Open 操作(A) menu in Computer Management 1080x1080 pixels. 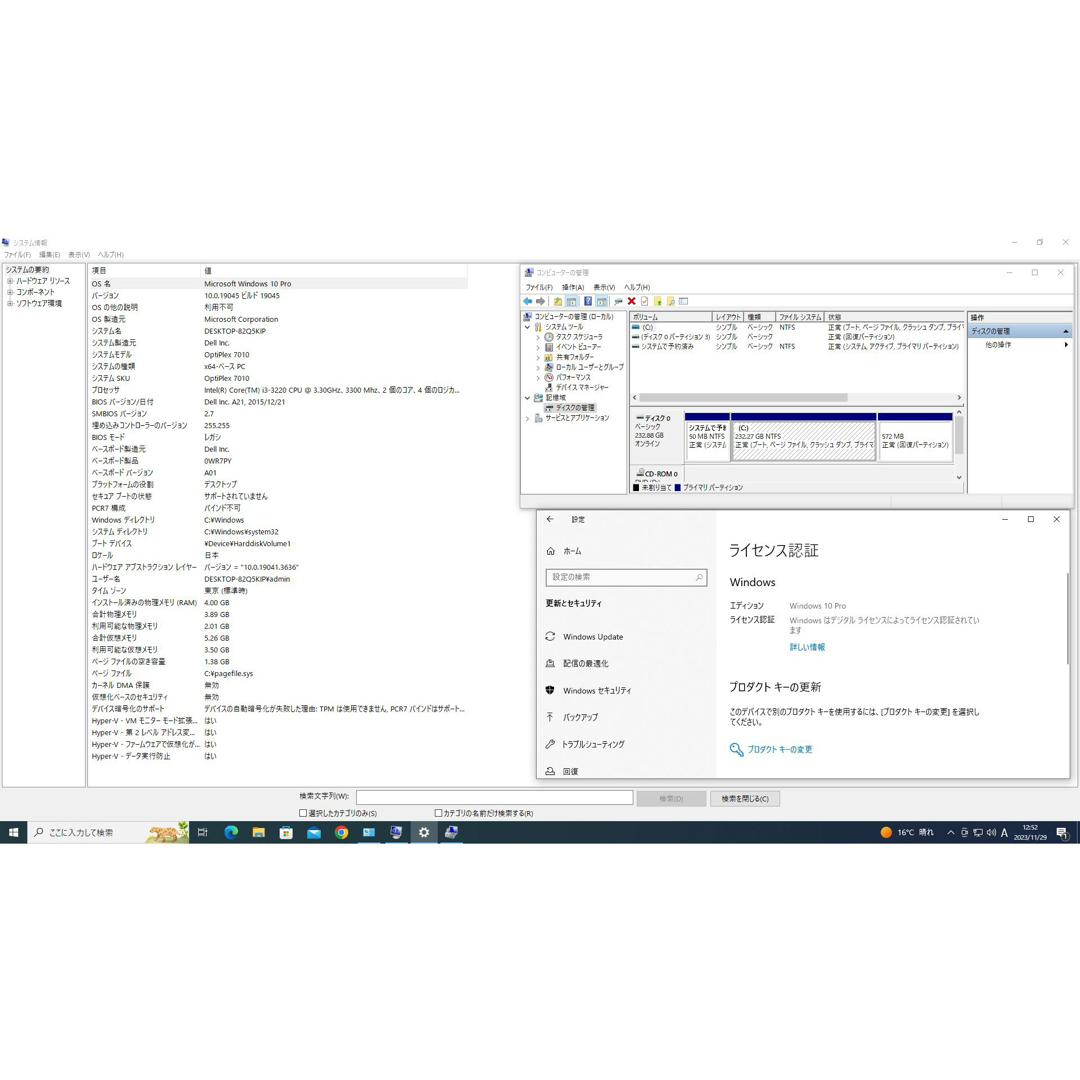[573, 287]
